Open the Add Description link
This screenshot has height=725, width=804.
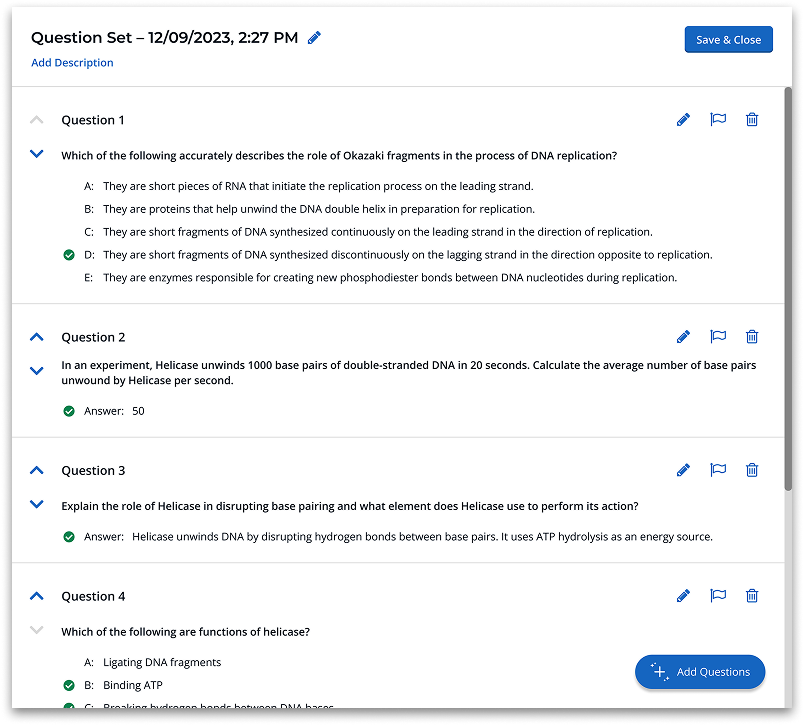point(72,63)
